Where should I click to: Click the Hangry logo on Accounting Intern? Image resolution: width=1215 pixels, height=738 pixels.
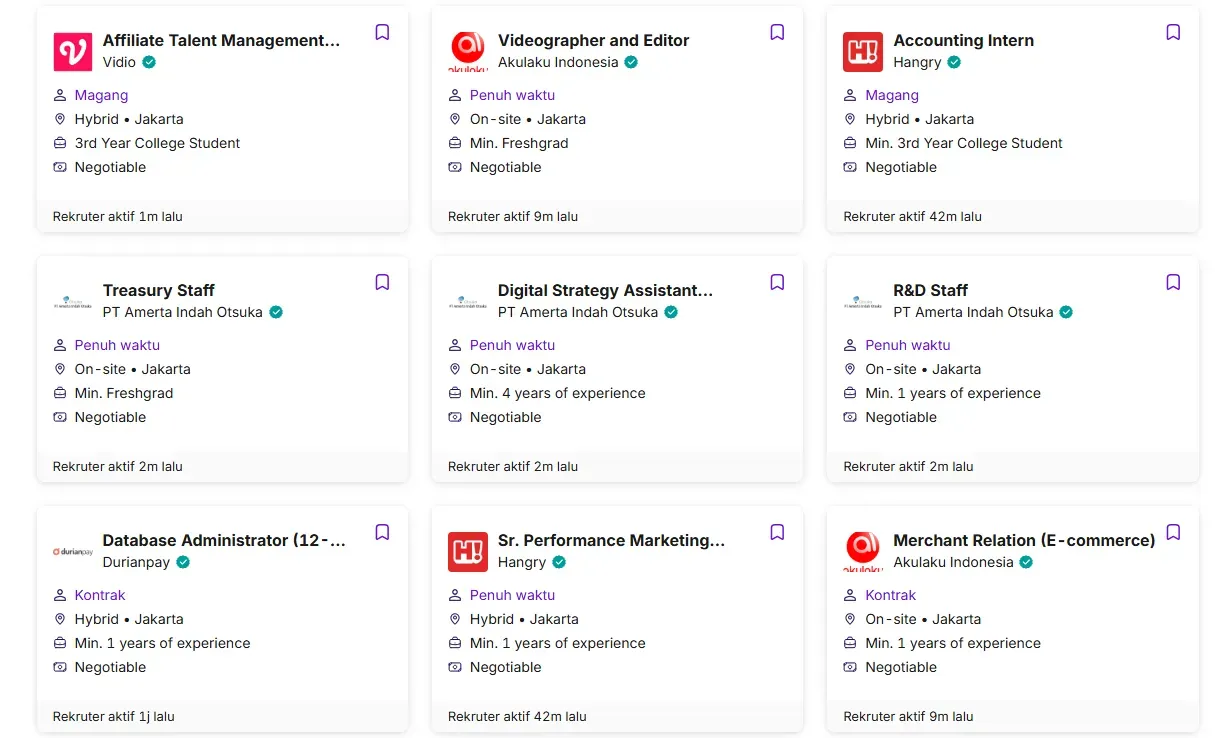pos(862,52)
